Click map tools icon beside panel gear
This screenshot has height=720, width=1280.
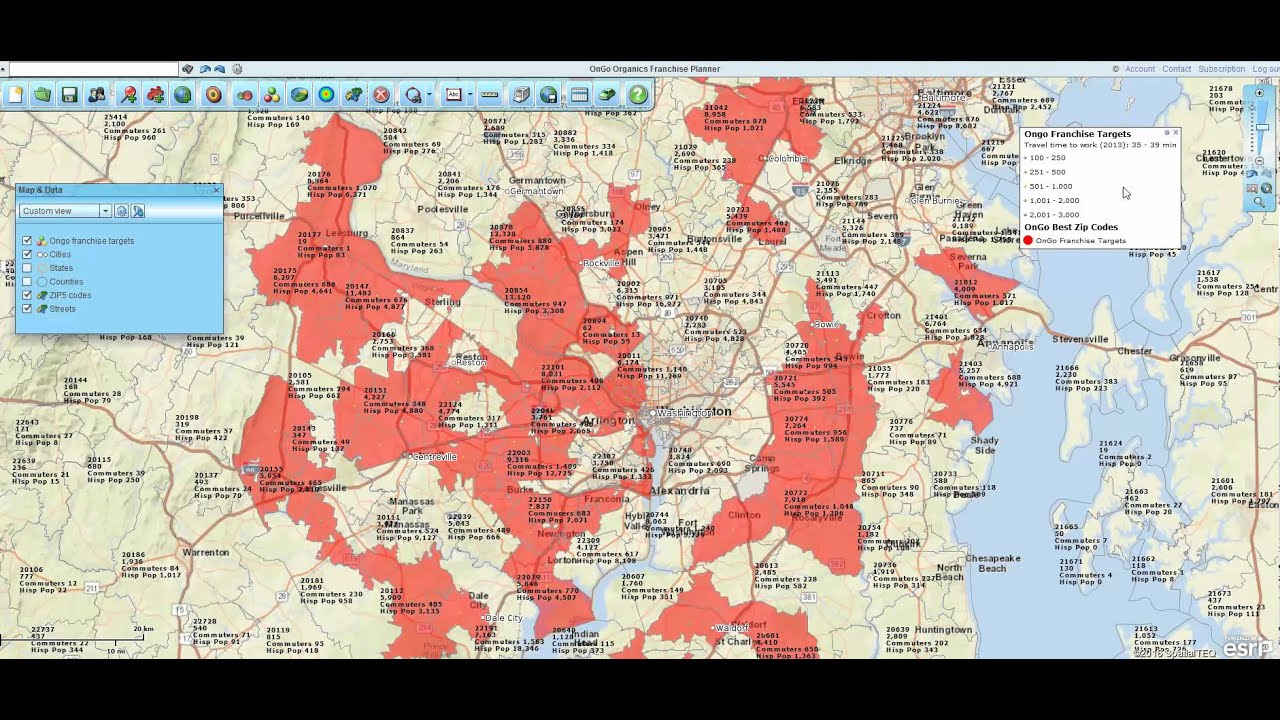138,211
